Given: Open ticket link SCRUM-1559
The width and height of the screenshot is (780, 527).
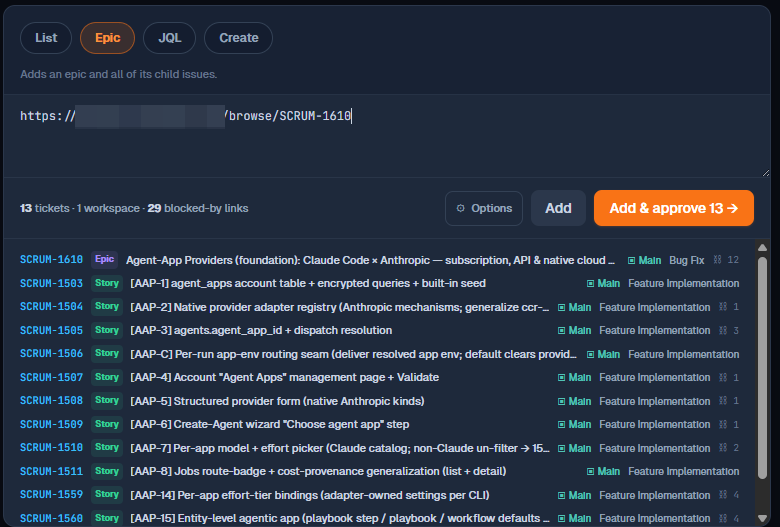Looking at the screenshot, I should click(x=51, y=494).
